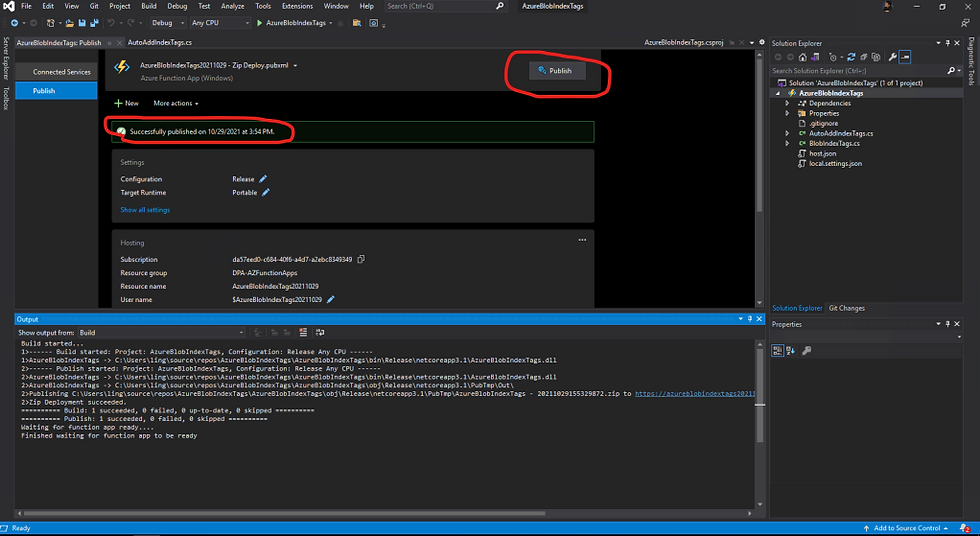
Task: Click Clear All icon in Output
Action: click(x=303, y=332)
